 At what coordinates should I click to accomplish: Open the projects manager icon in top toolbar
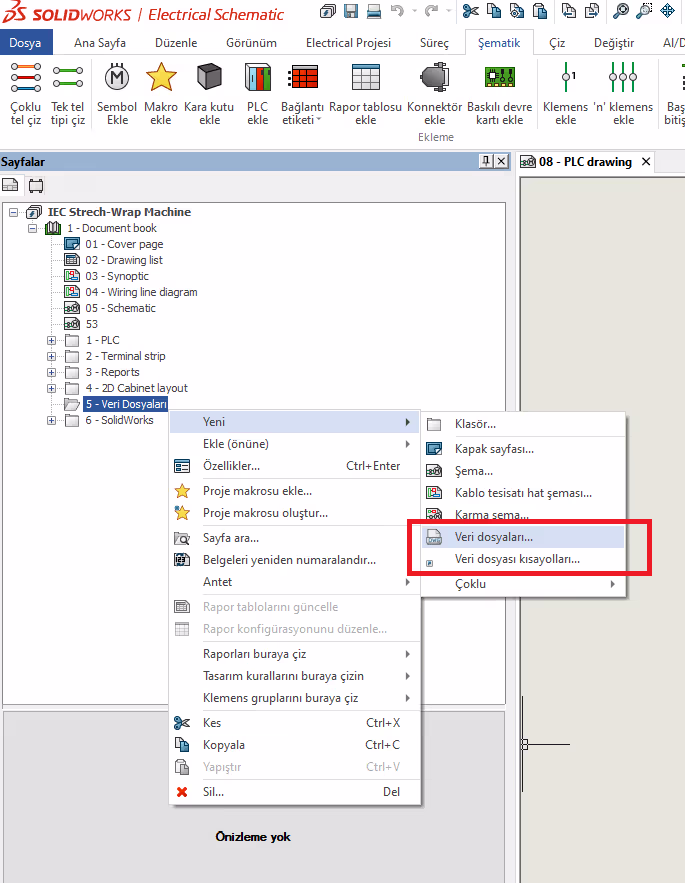[x=328, y=11]
